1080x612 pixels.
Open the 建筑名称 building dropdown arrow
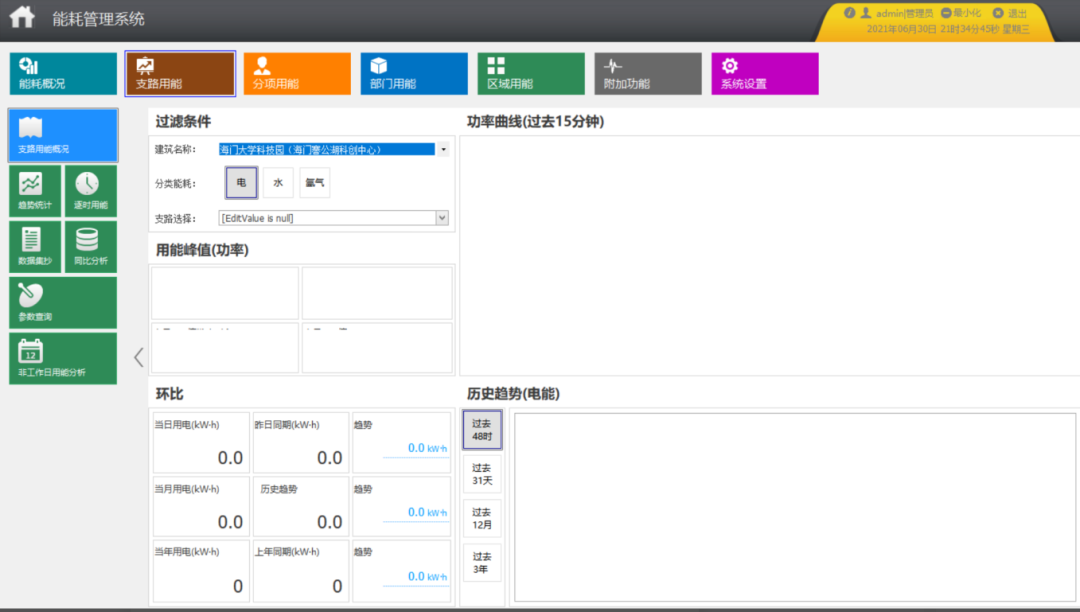[444, 149]
